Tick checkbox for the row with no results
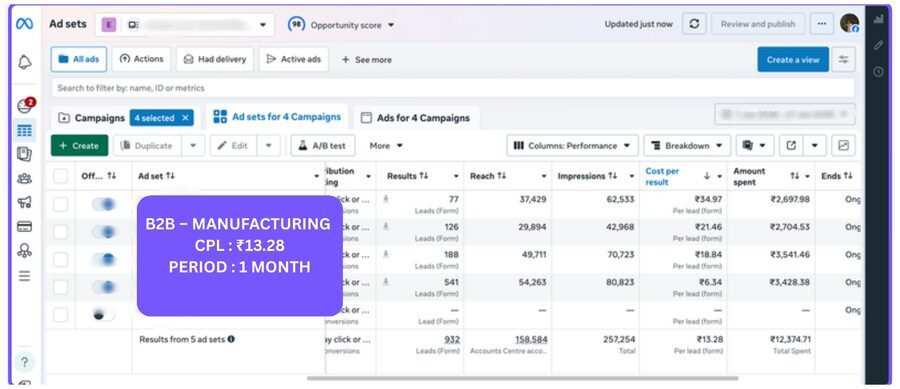 click(60, 314)
